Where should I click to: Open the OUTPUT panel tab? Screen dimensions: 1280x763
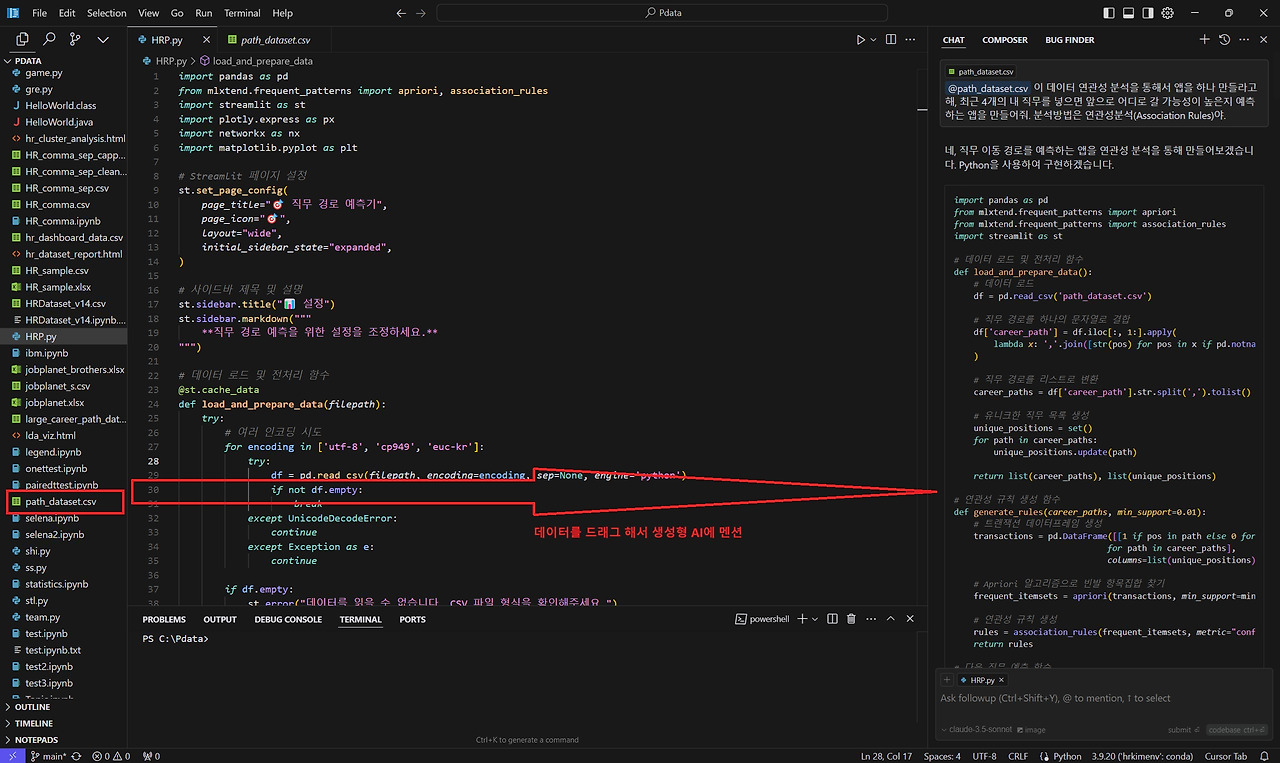220,619
